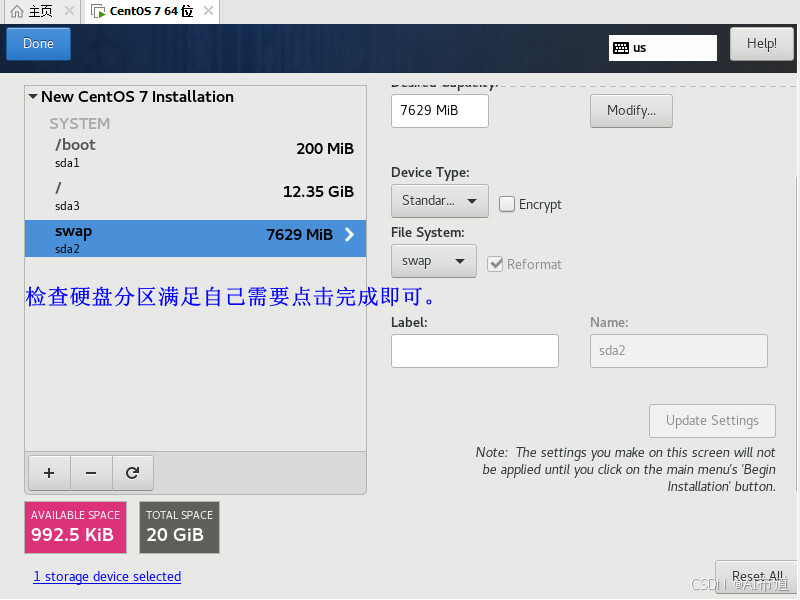This screenshot has height=600, width=800.
Task: Close the 主页 tab
Action: click(70, 11)
